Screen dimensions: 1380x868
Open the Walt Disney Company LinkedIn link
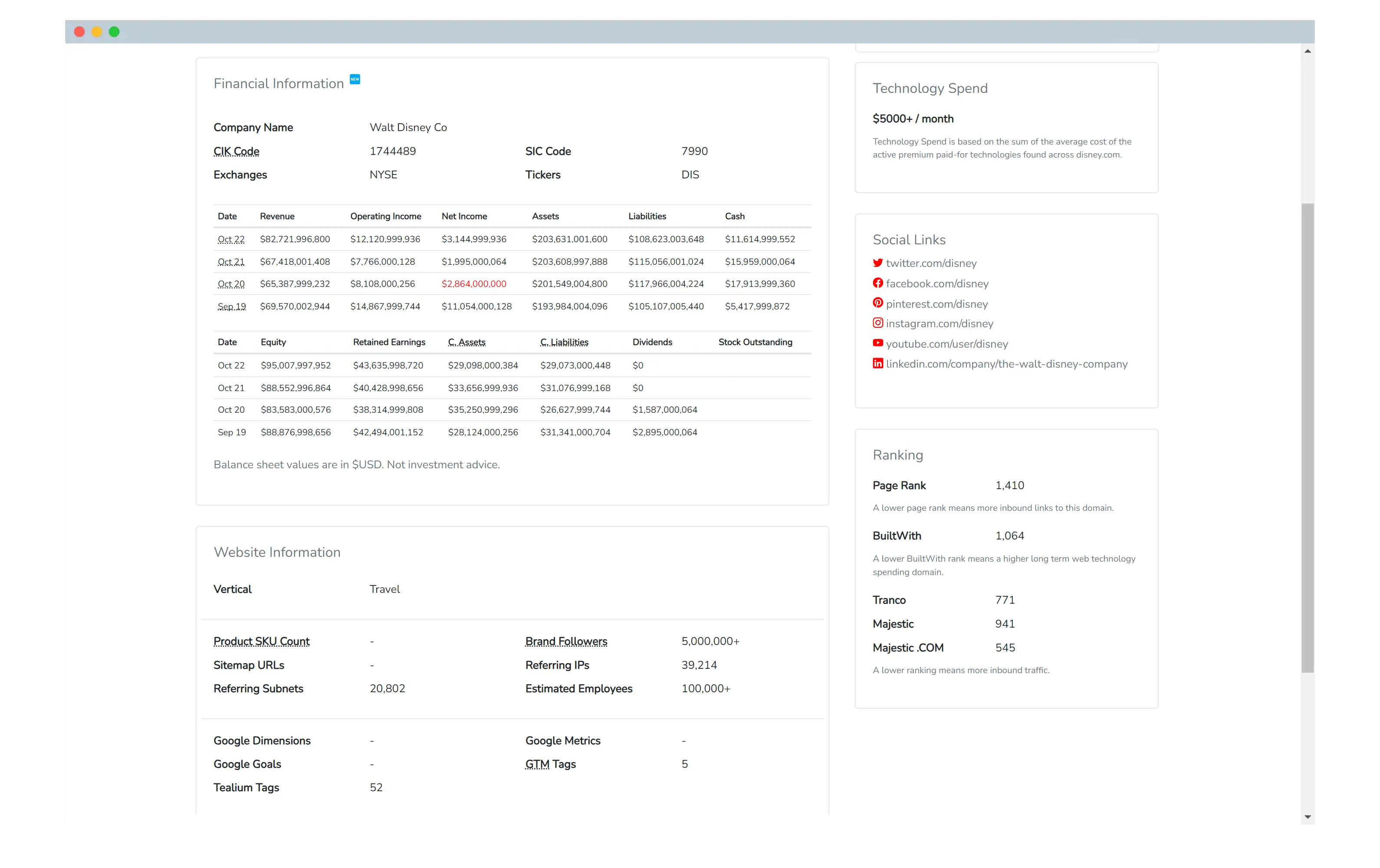coord(1006,364)
